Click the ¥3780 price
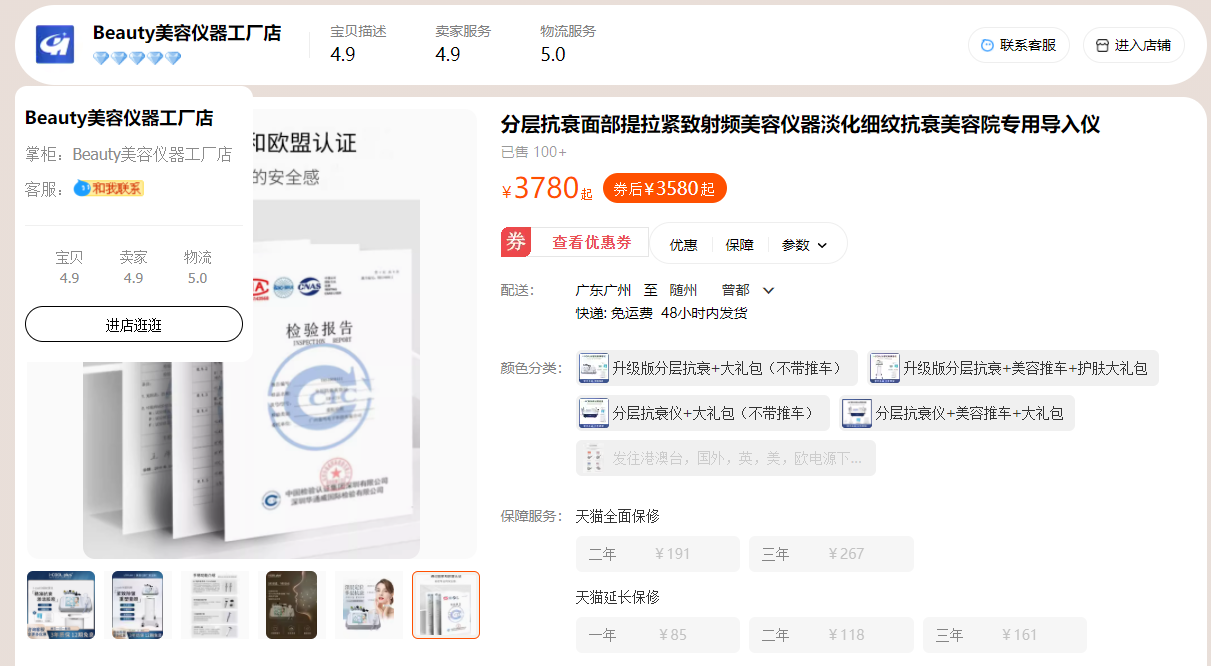This screenshot has width=1211, height=666. pyautogui.click(x=546, y=188)
